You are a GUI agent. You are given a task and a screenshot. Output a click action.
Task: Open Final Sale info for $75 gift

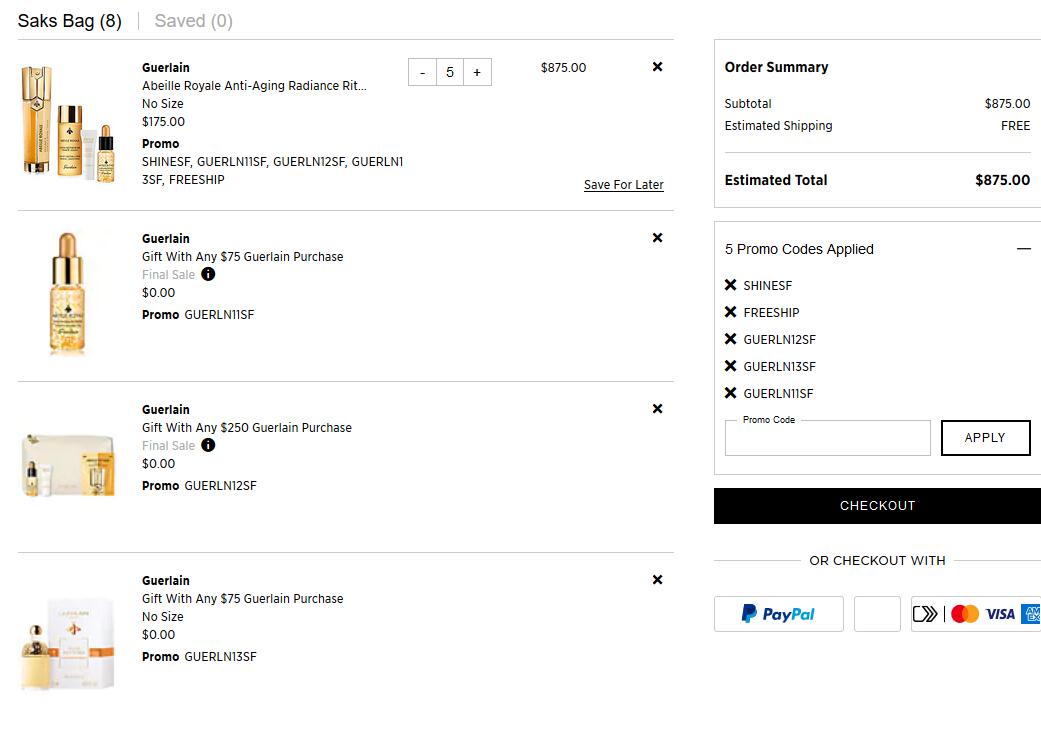click(208, 274)
